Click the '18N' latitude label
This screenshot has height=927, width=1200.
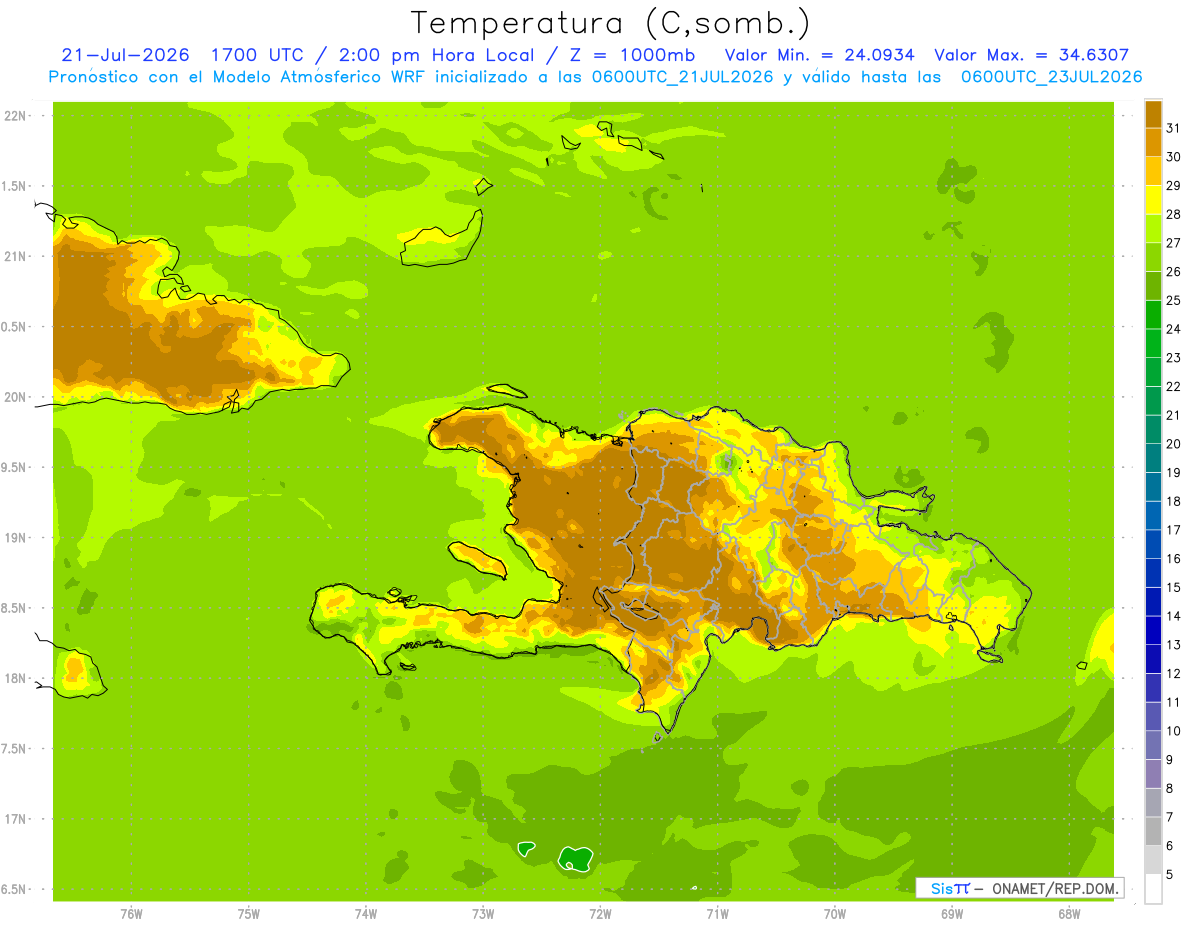point(17,678)
